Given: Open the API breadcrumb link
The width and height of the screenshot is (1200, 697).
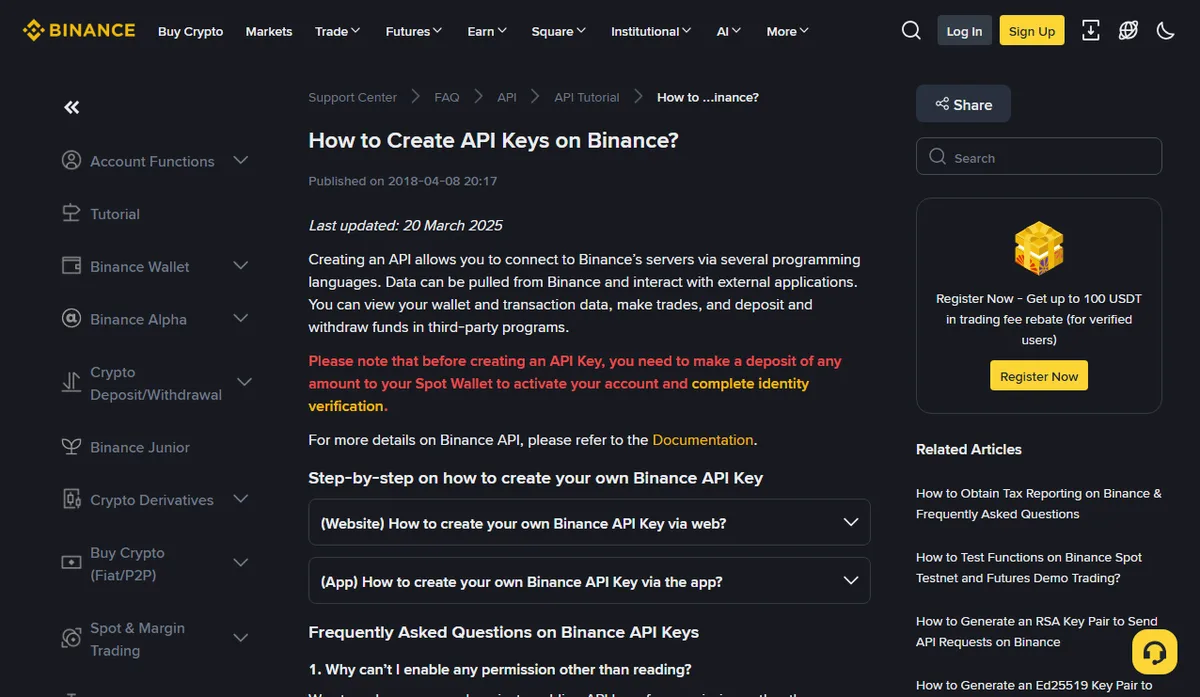Looking at the screenshot, I should point(507,97).
